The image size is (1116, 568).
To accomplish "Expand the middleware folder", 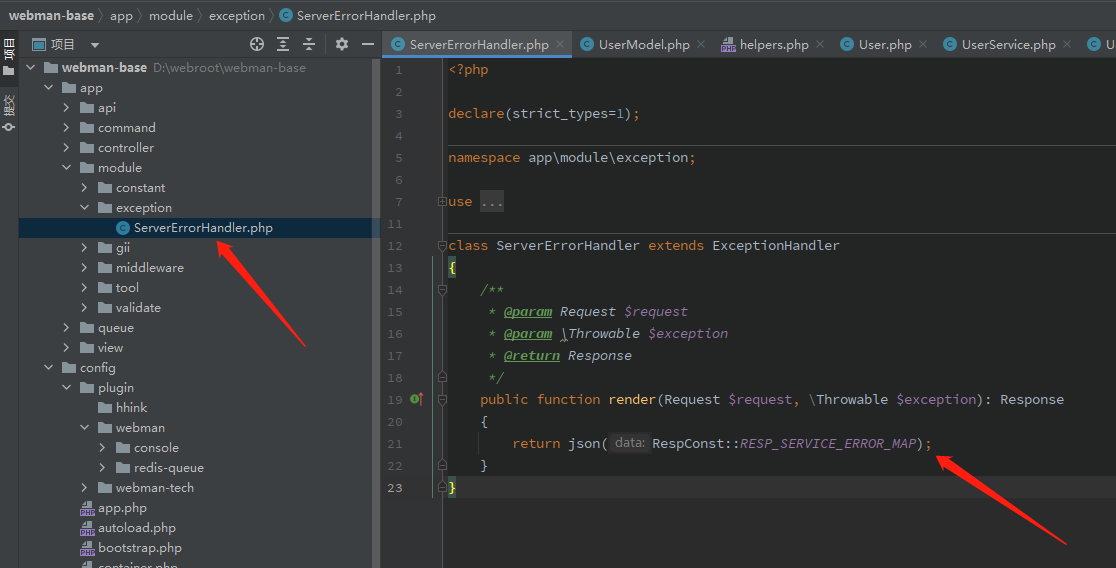I will click(85, 268).
